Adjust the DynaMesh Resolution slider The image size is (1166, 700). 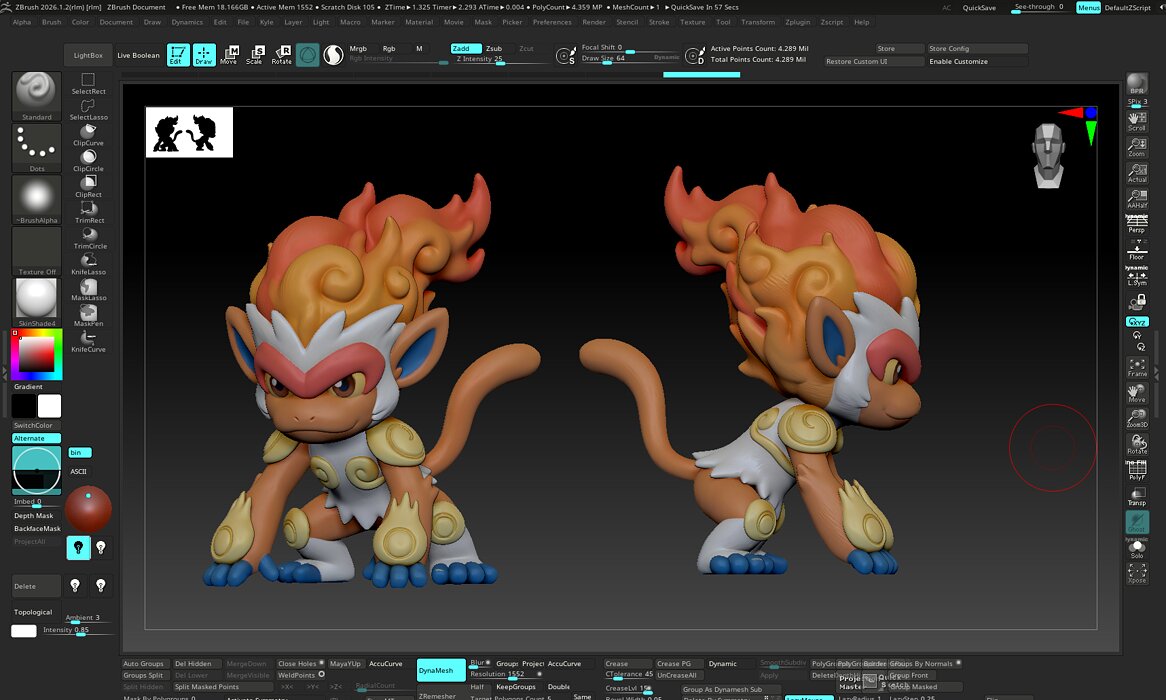click(506, 675)
